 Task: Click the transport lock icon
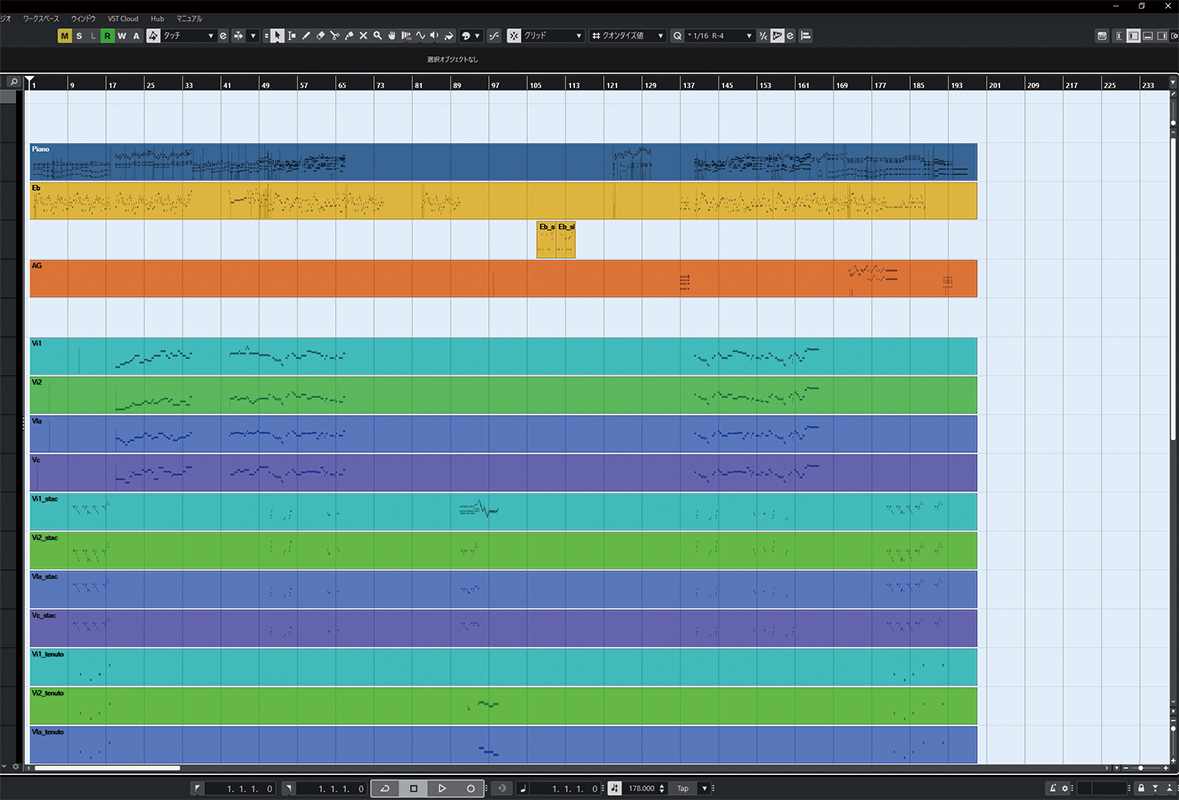[x=1141, y=788]
